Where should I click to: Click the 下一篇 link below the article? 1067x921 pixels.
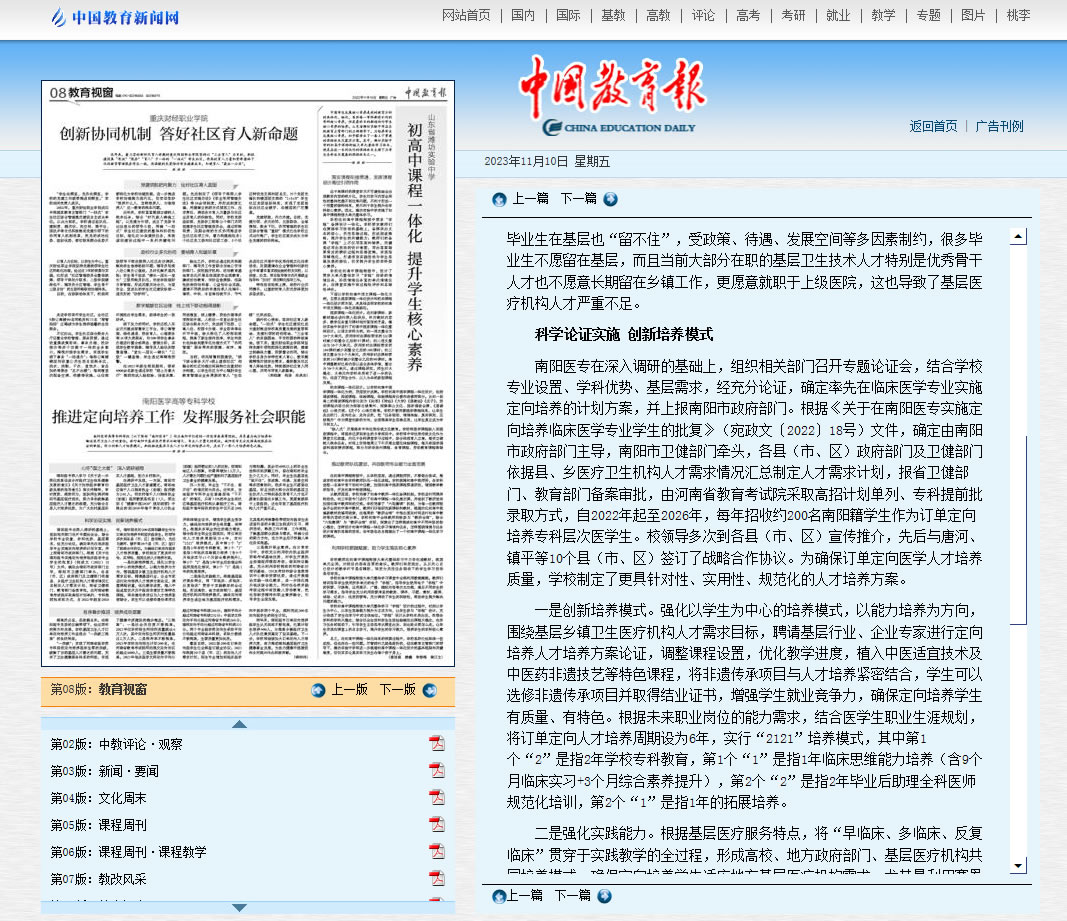pos(572,895)
